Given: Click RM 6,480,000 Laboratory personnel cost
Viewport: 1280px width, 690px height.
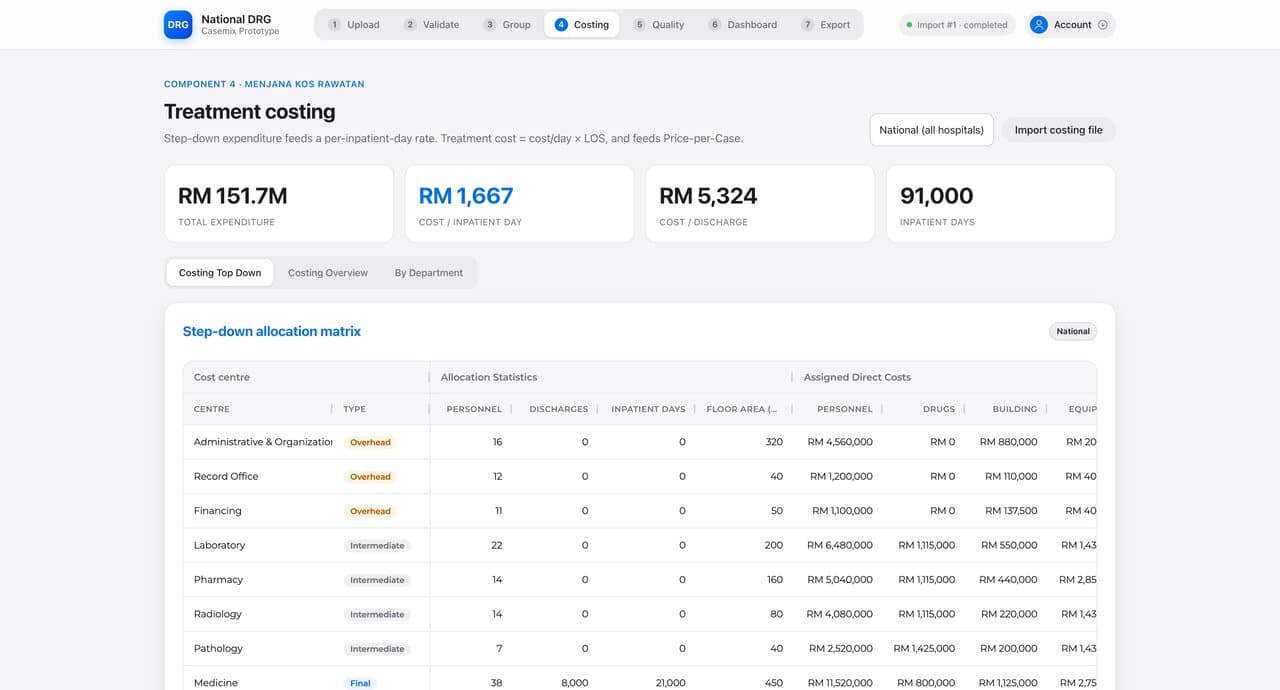Looking at the screenshot, I should tap(840, 545).
